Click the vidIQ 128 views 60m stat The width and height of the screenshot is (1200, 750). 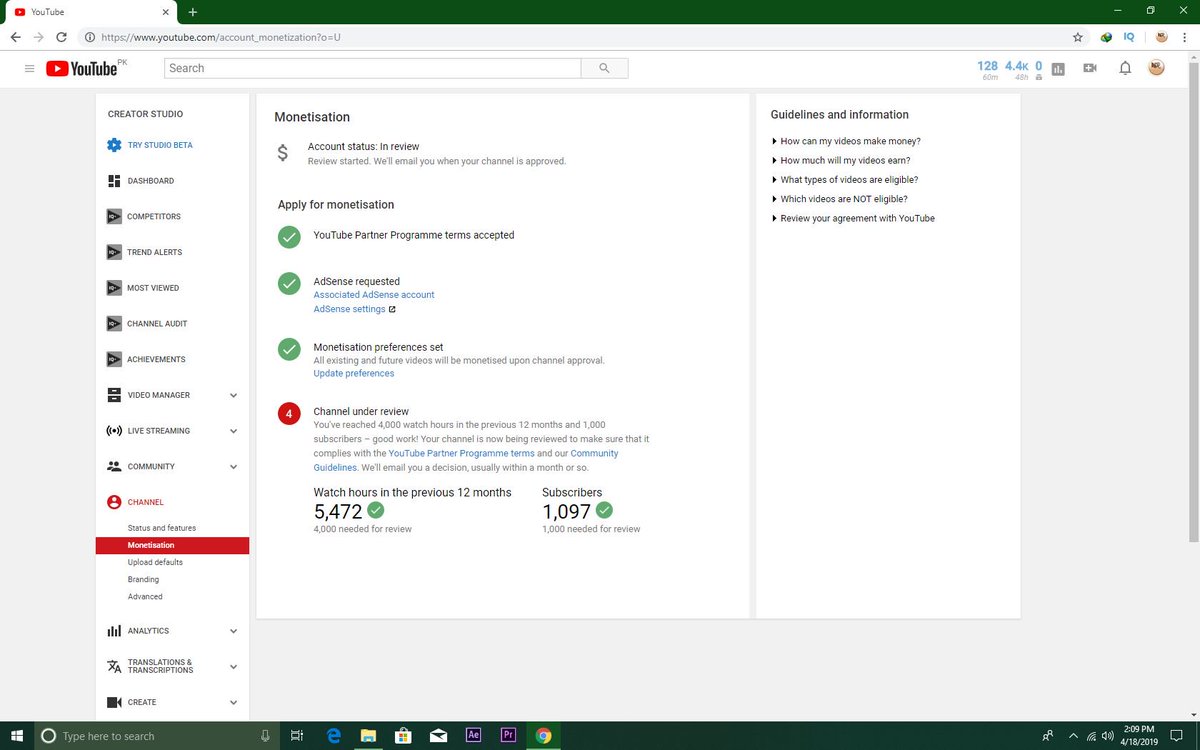[x=988, y=69]
